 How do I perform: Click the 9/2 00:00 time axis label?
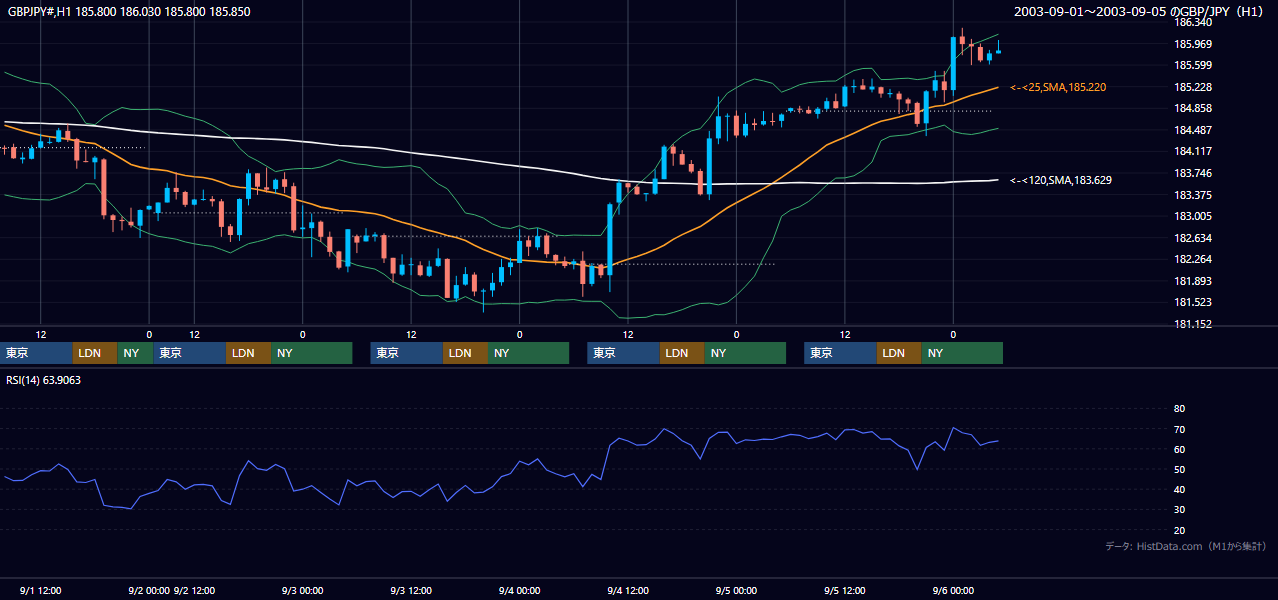click(149, 591)
